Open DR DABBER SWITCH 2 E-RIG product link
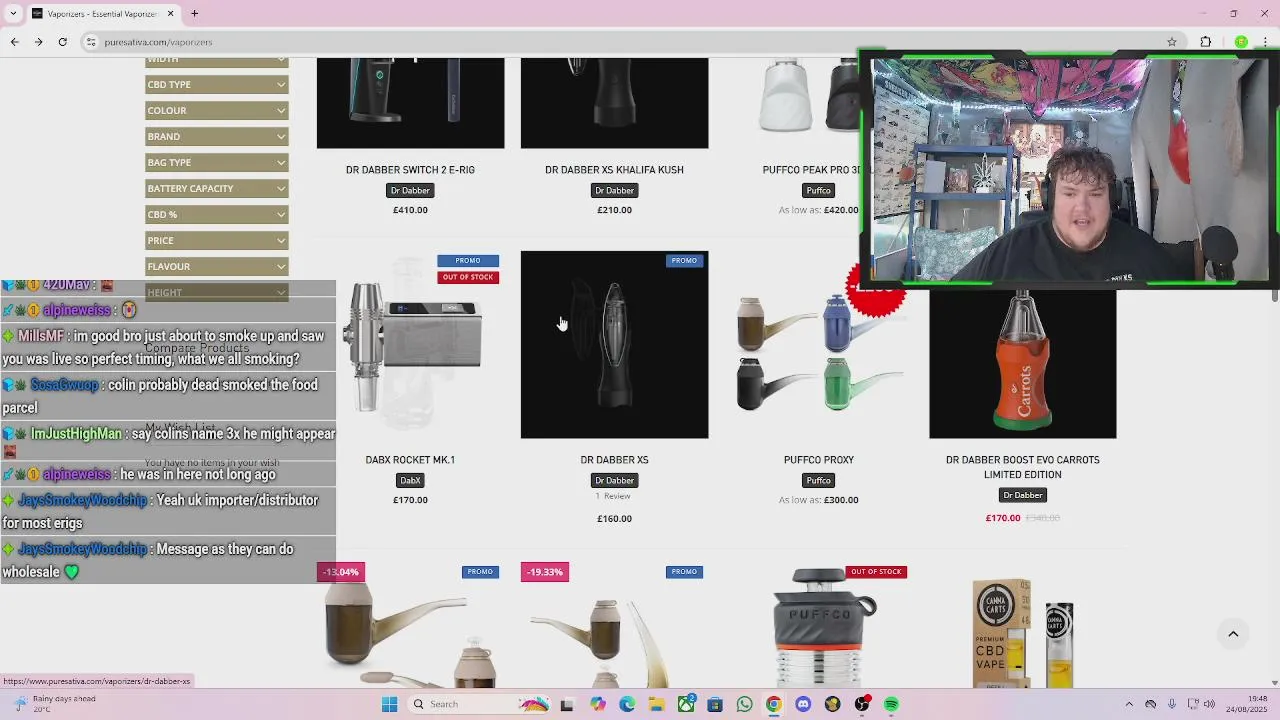Screen dimensions: 1280x720 (x=410, y=170)
